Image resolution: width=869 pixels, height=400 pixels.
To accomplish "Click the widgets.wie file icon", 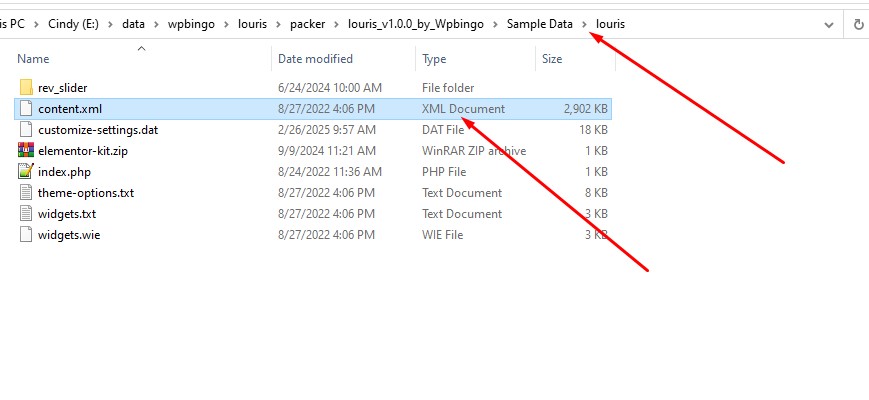I will (27, 235).
